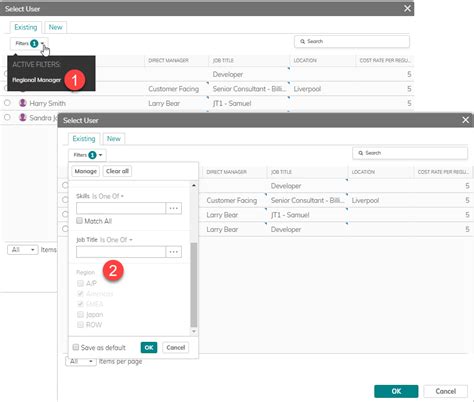Select the radio button for Harry Smith
Screen dimensions: 474x402
7,103
